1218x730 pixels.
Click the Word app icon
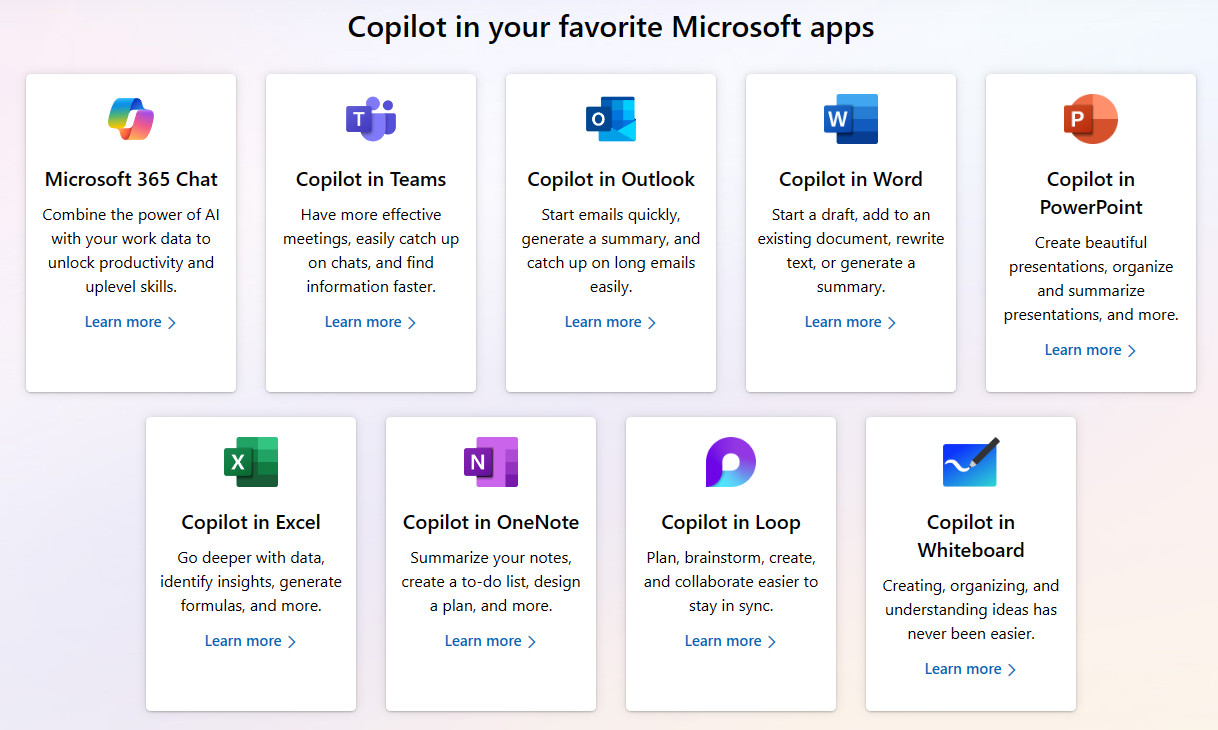(x=851, y=119)
